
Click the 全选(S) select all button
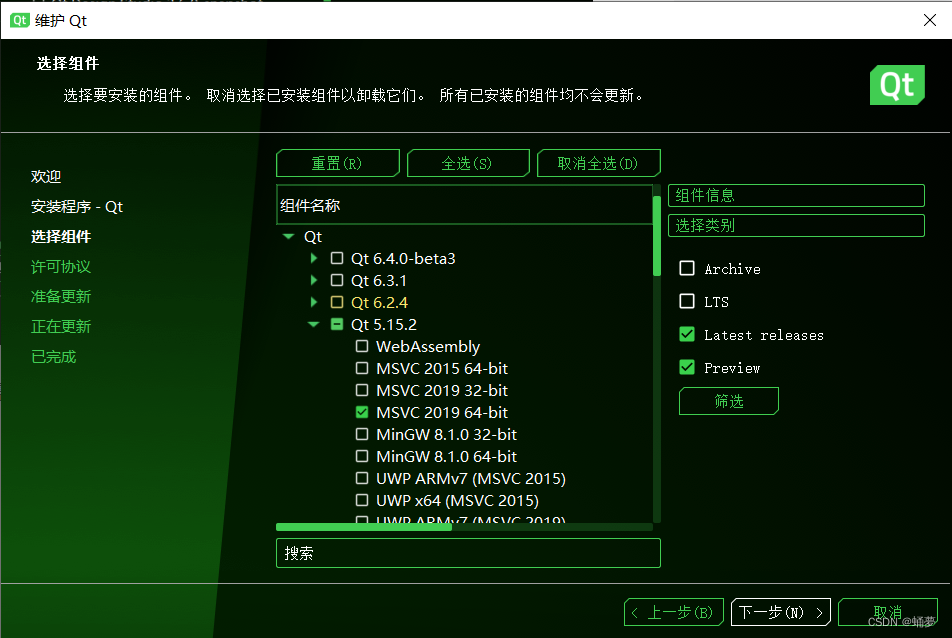pyautogui.click(x=468, y=163)
